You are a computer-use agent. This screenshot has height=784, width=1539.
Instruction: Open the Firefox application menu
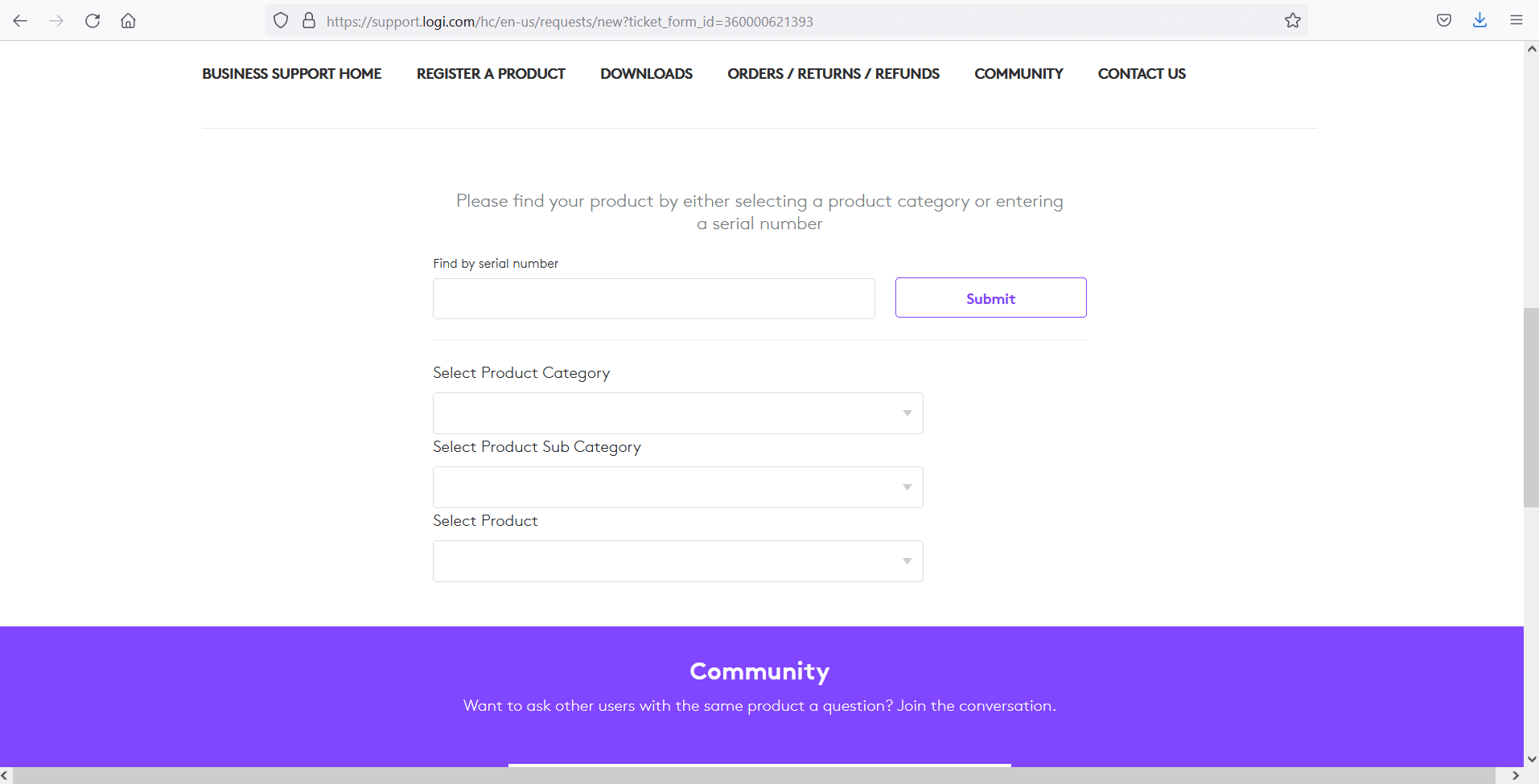click(1516, 21)
